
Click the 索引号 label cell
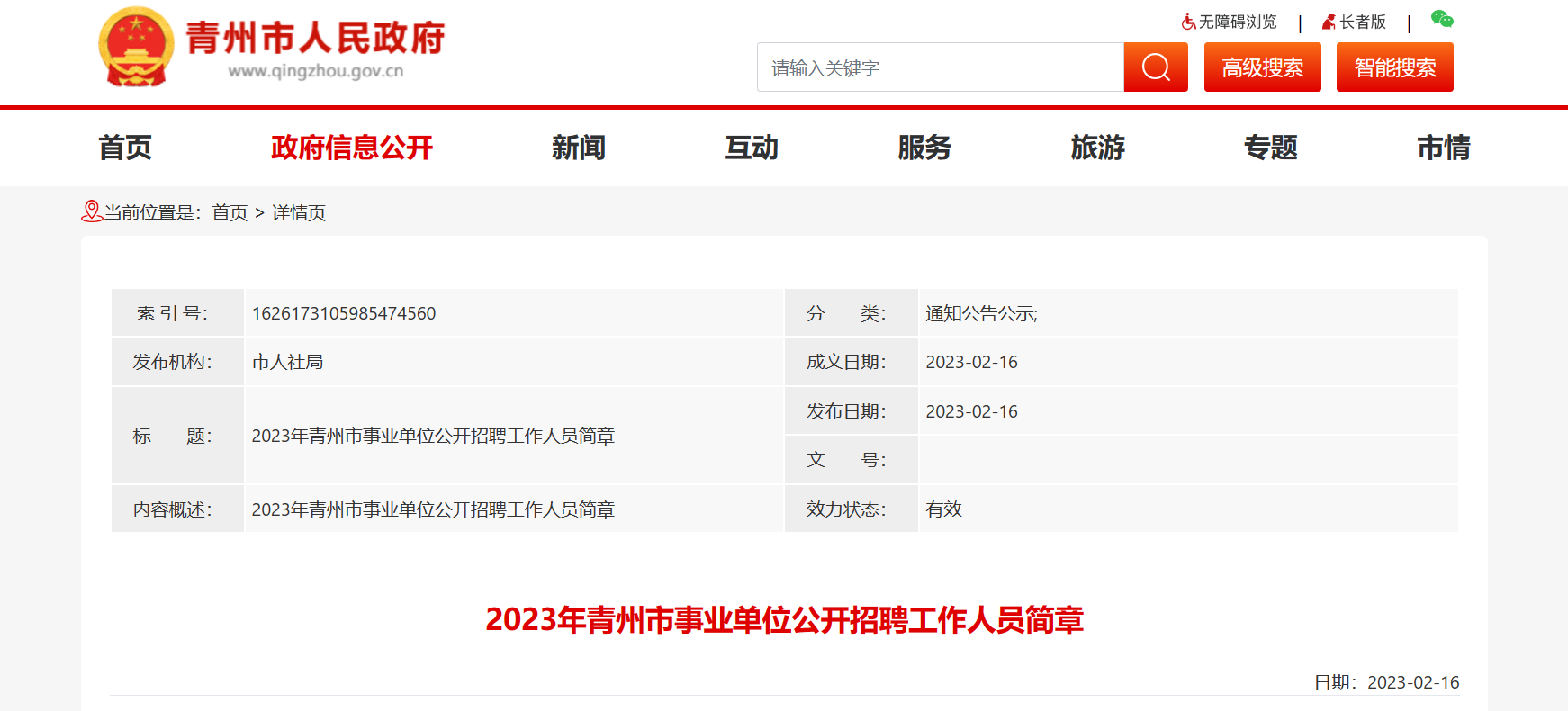[x=177, y=313]
